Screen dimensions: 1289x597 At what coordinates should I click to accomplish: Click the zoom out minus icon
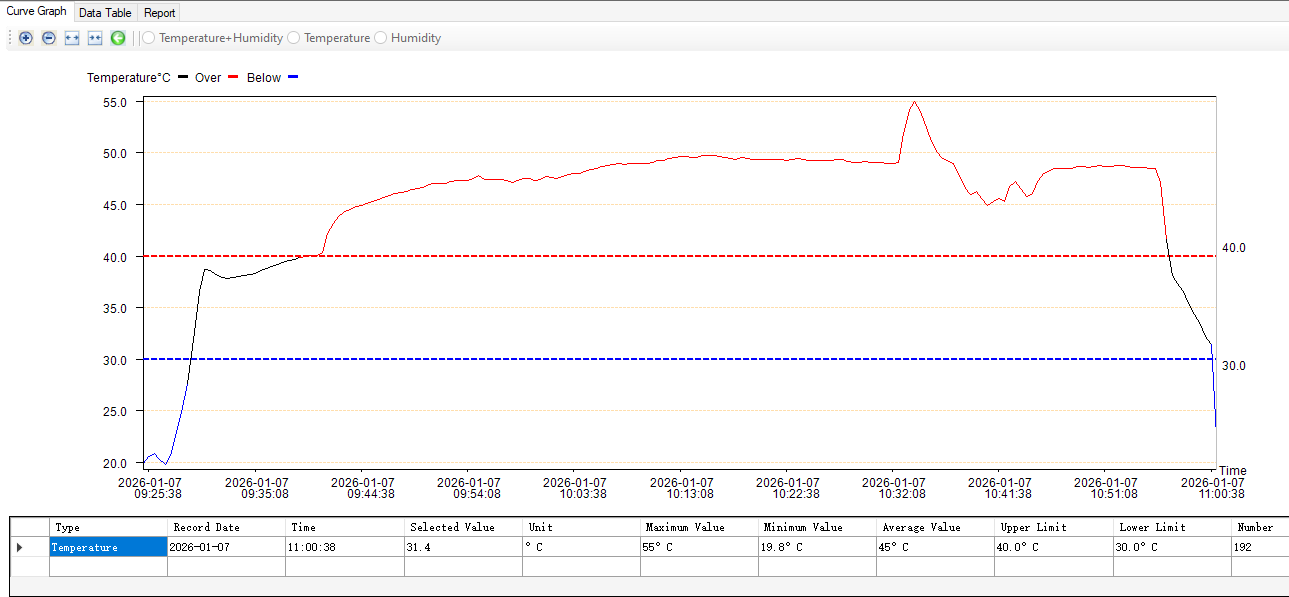48,38
